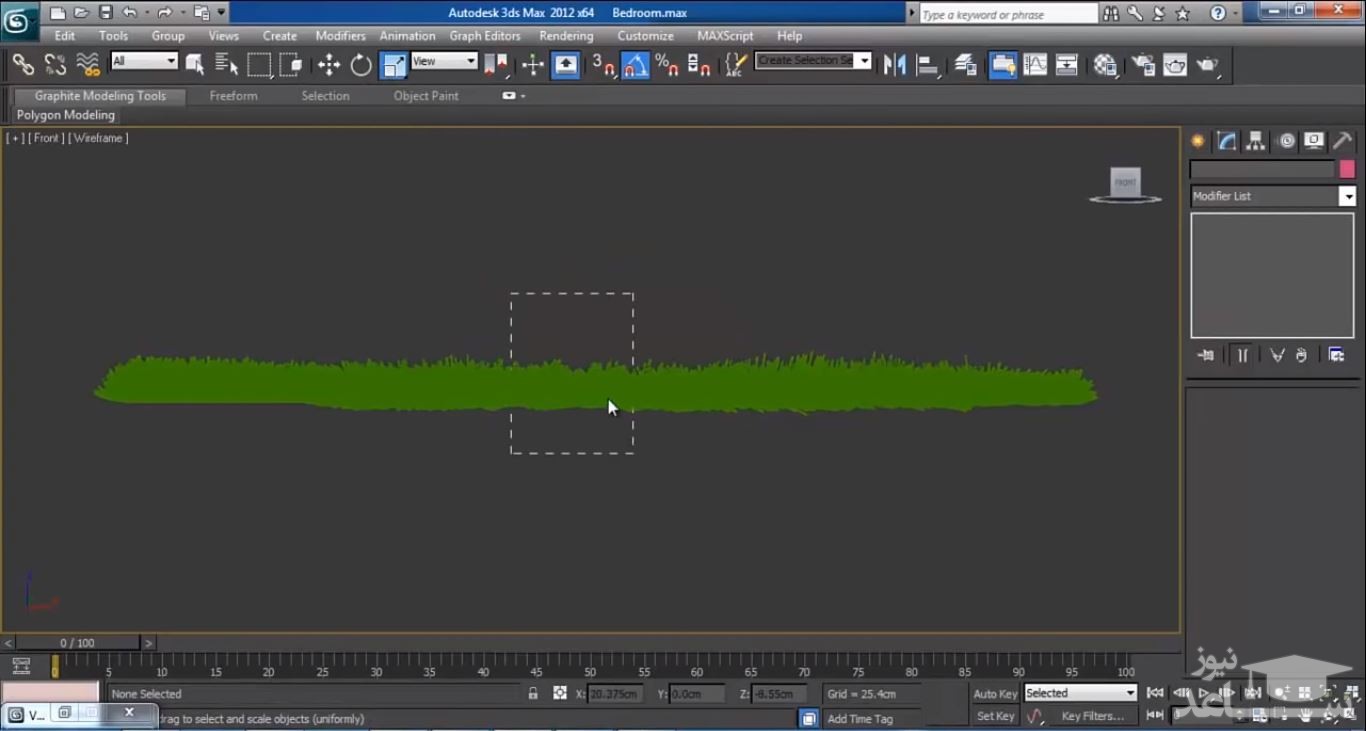1366x731 pixels.
Task: Activate the Select and Uniform Scale tool
Action: [394, 65]
